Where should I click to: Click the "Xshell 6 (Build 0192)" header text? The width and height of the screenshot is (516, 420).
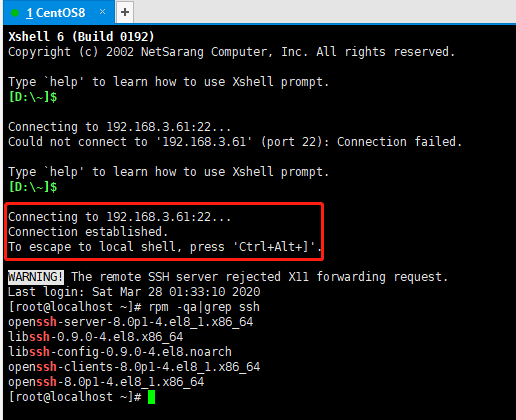coord(81,37)
